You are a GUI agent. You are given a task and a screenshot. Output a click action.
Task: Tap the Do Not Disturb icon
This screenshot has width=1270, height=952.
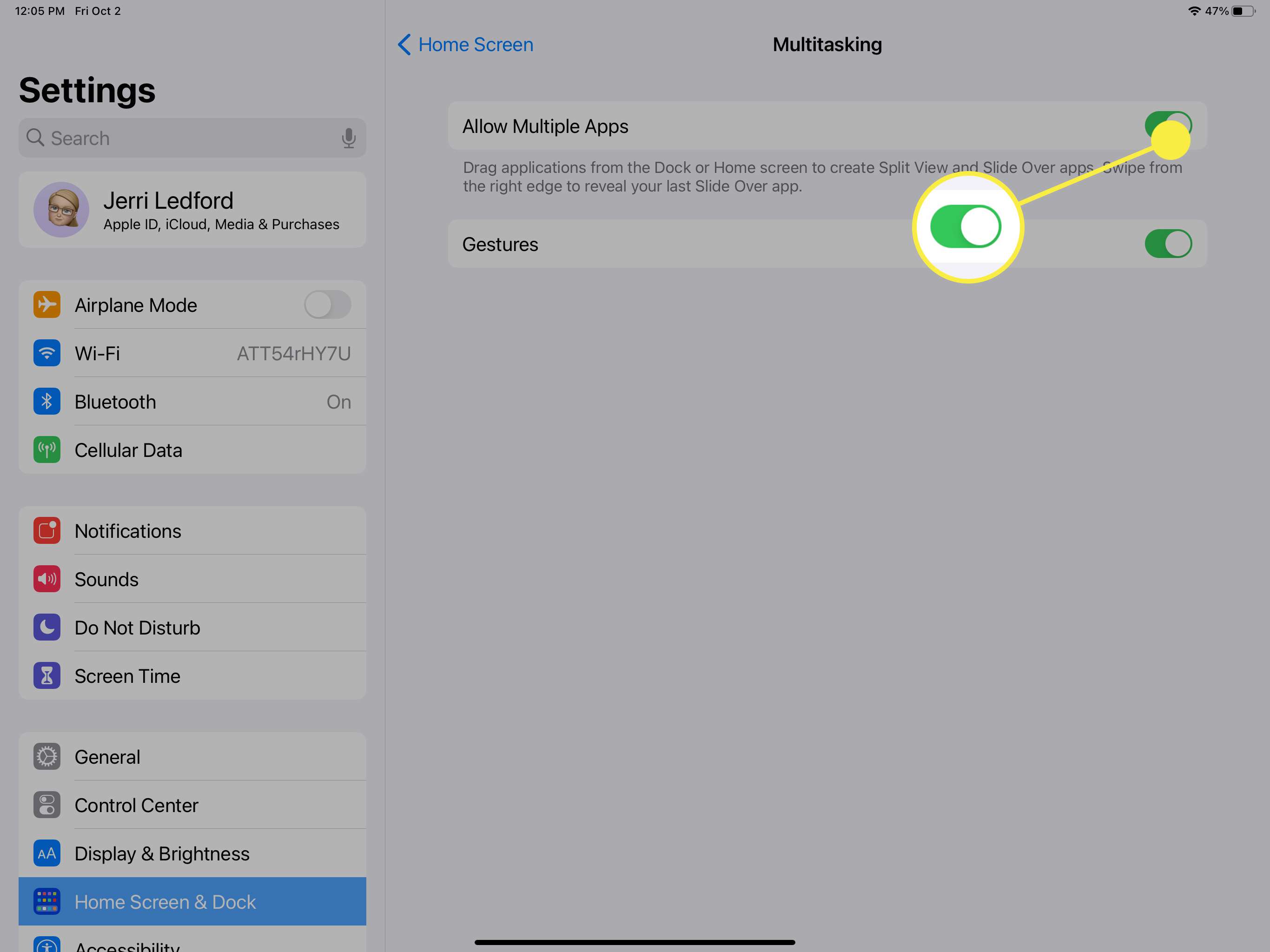[x=47, y=627]
